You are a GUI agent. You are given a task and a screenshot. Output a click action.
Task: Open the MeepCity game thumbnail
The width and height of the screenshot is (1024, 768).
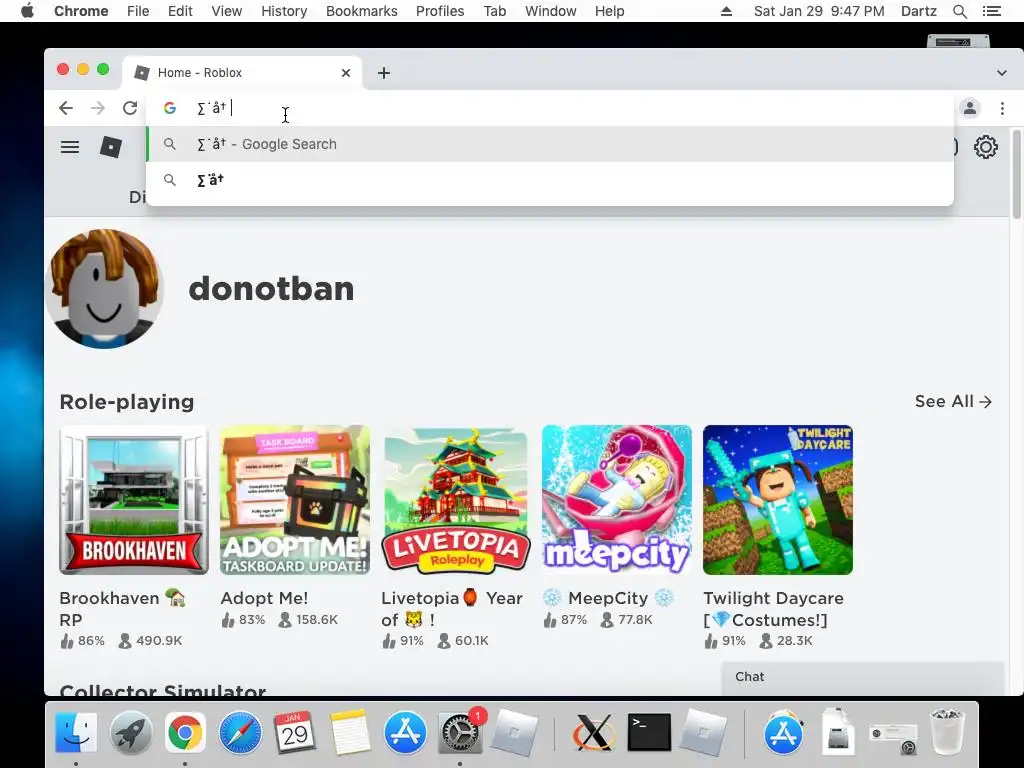pos(616,500)
